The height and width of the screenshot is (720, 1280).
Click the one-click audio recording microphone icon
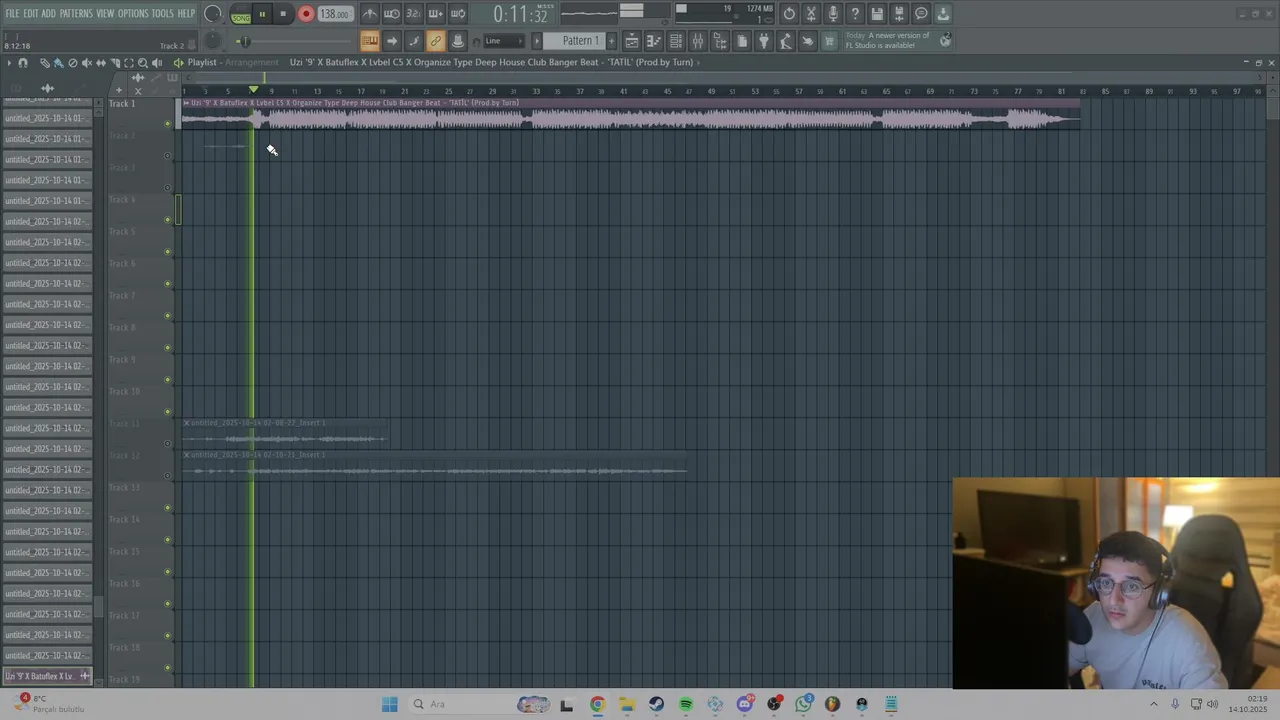click(833, 14)
